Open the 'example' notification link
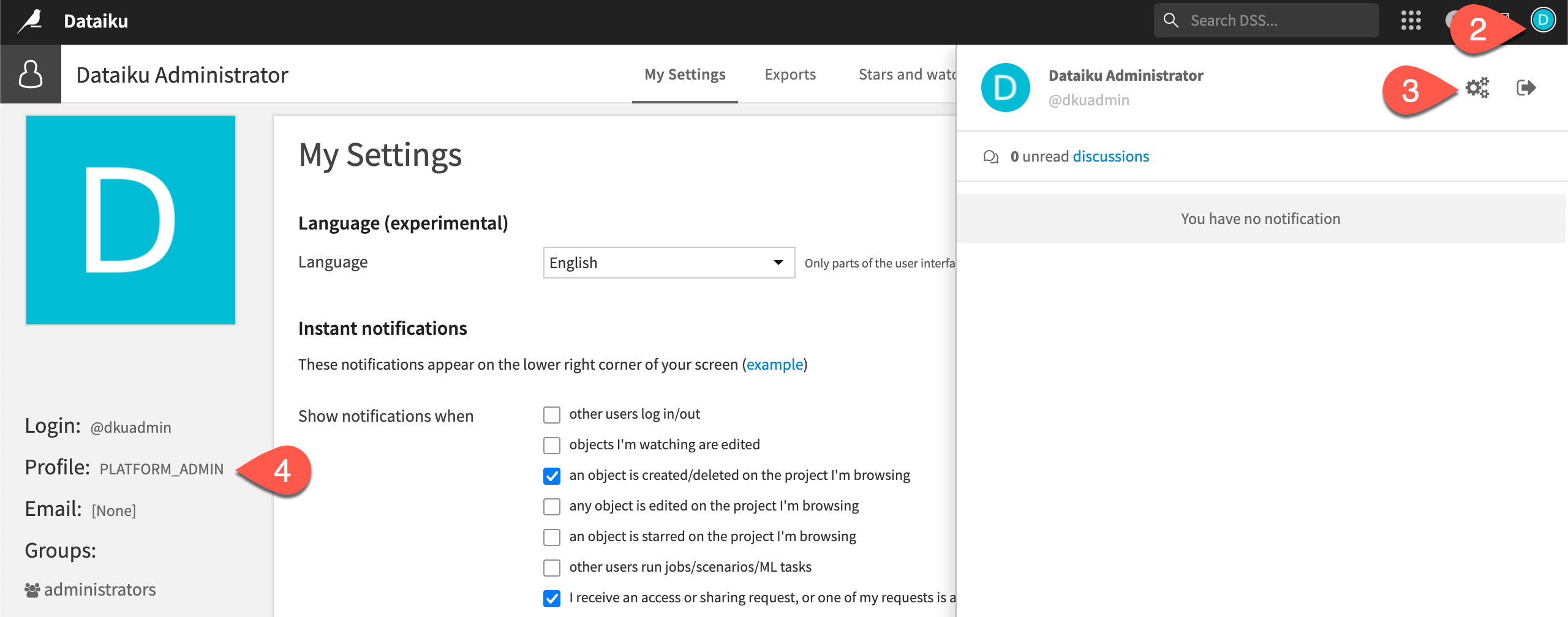Viewport: 1568px width, 617px height. pos(774,364)
